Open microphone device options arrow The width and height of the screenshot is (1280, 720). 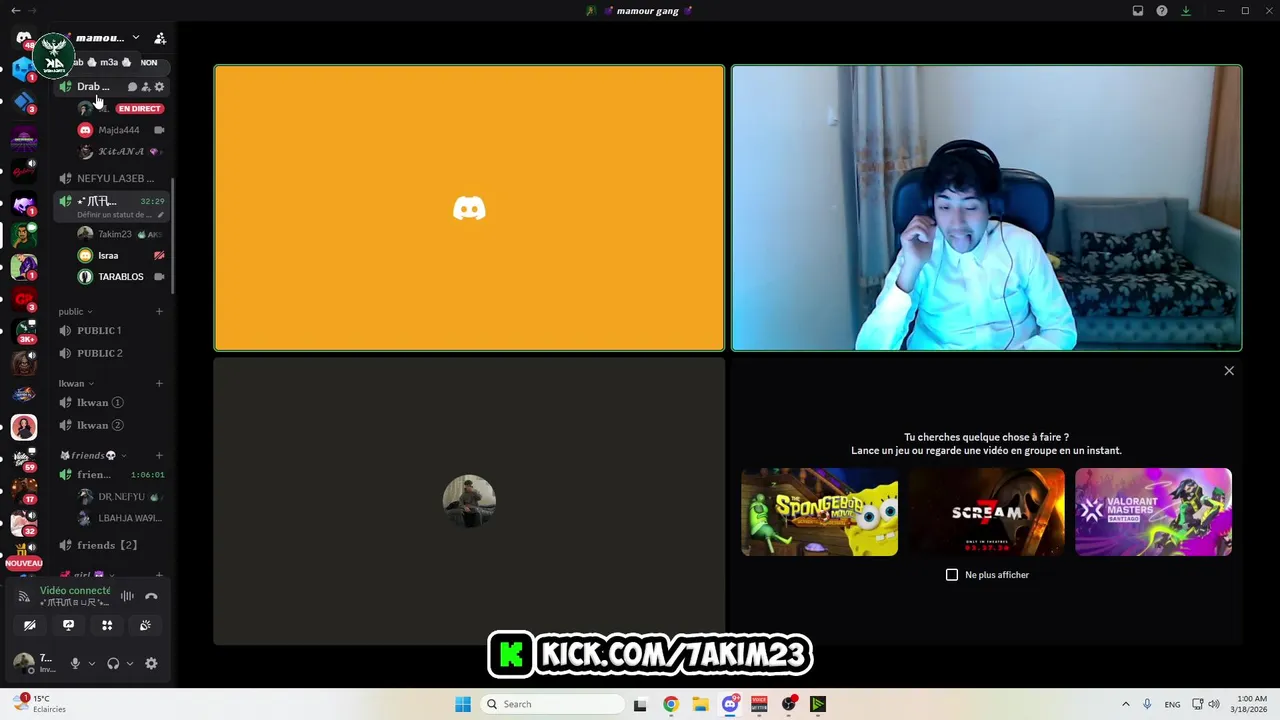pos(91,663)
